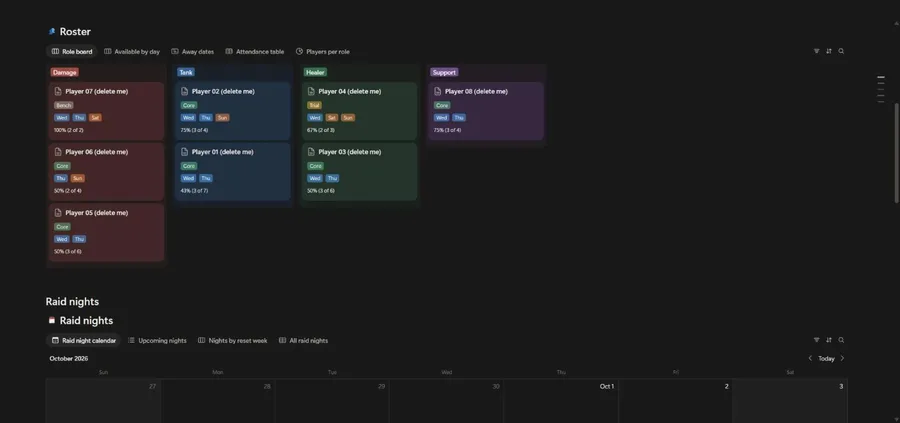Switch to Available by day view
Image resolution: width=900 pixels, height=423 pixels.
[131, 52]
